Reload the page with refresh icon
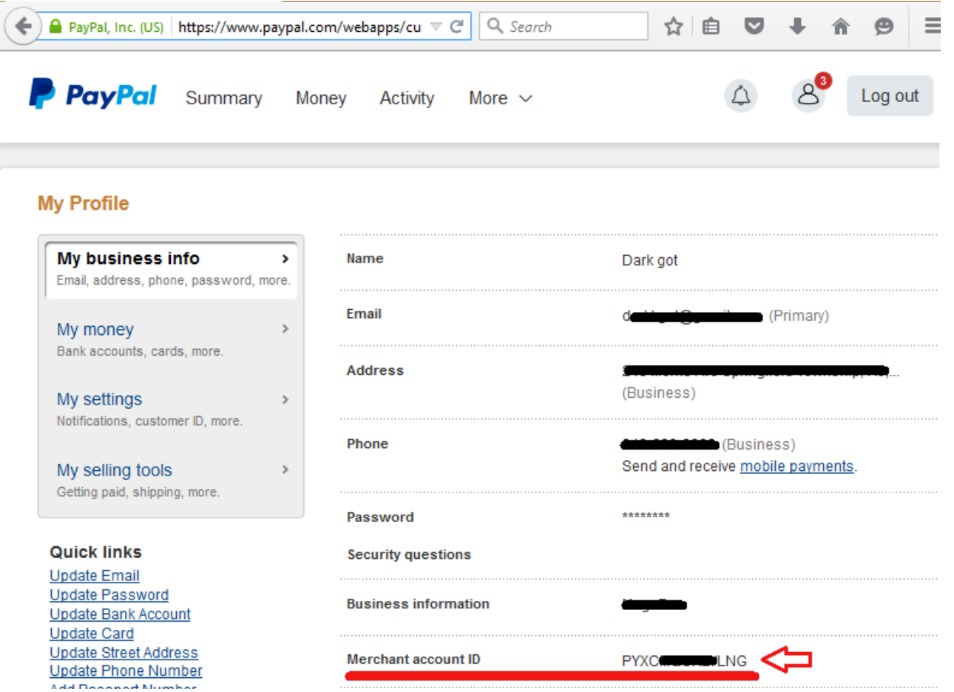Screen dimensions: 954x692 457,27
